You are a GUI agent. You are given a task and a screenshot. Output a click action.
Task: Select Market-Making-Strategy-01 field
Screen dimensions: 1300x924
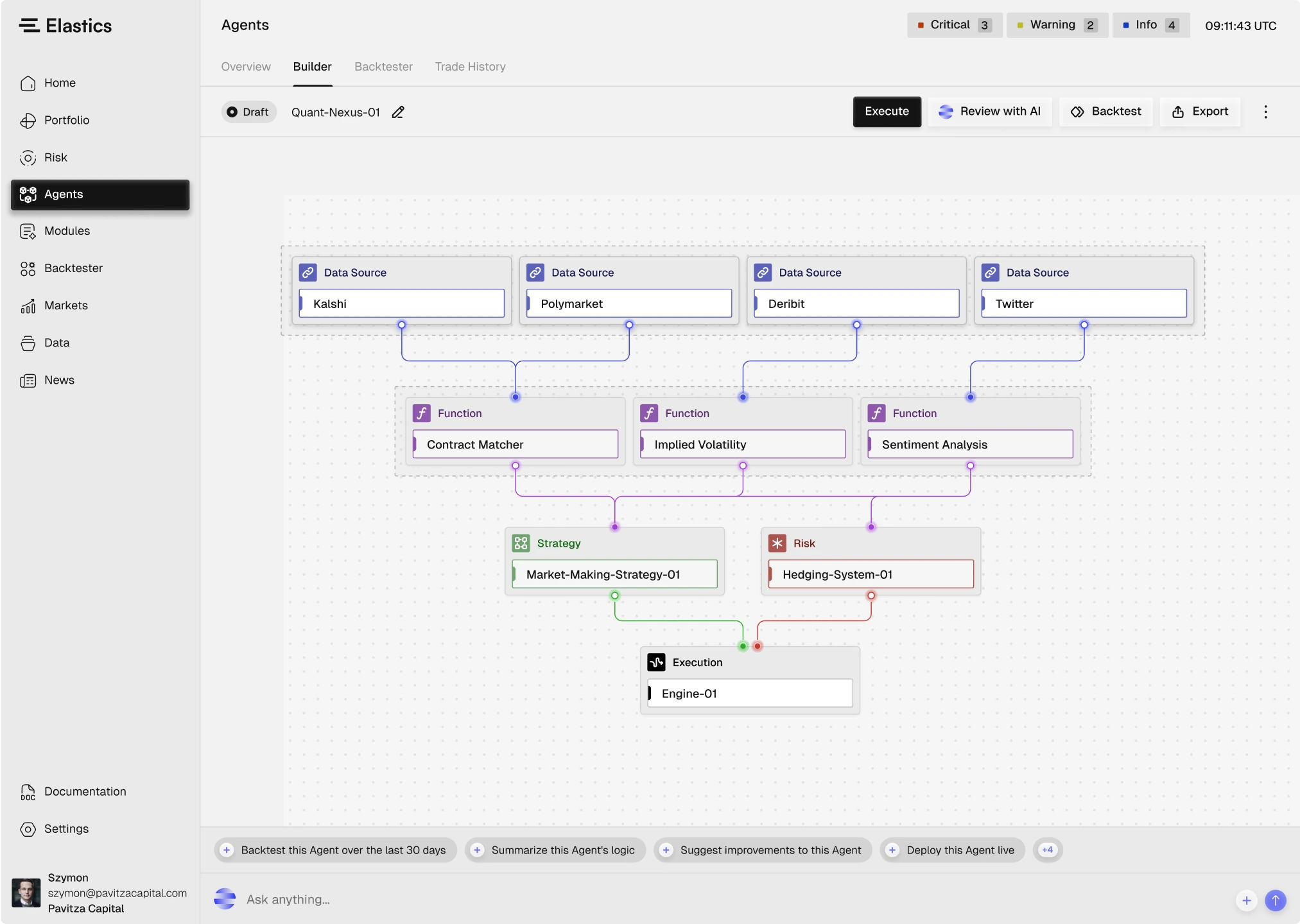coord(615,574)
